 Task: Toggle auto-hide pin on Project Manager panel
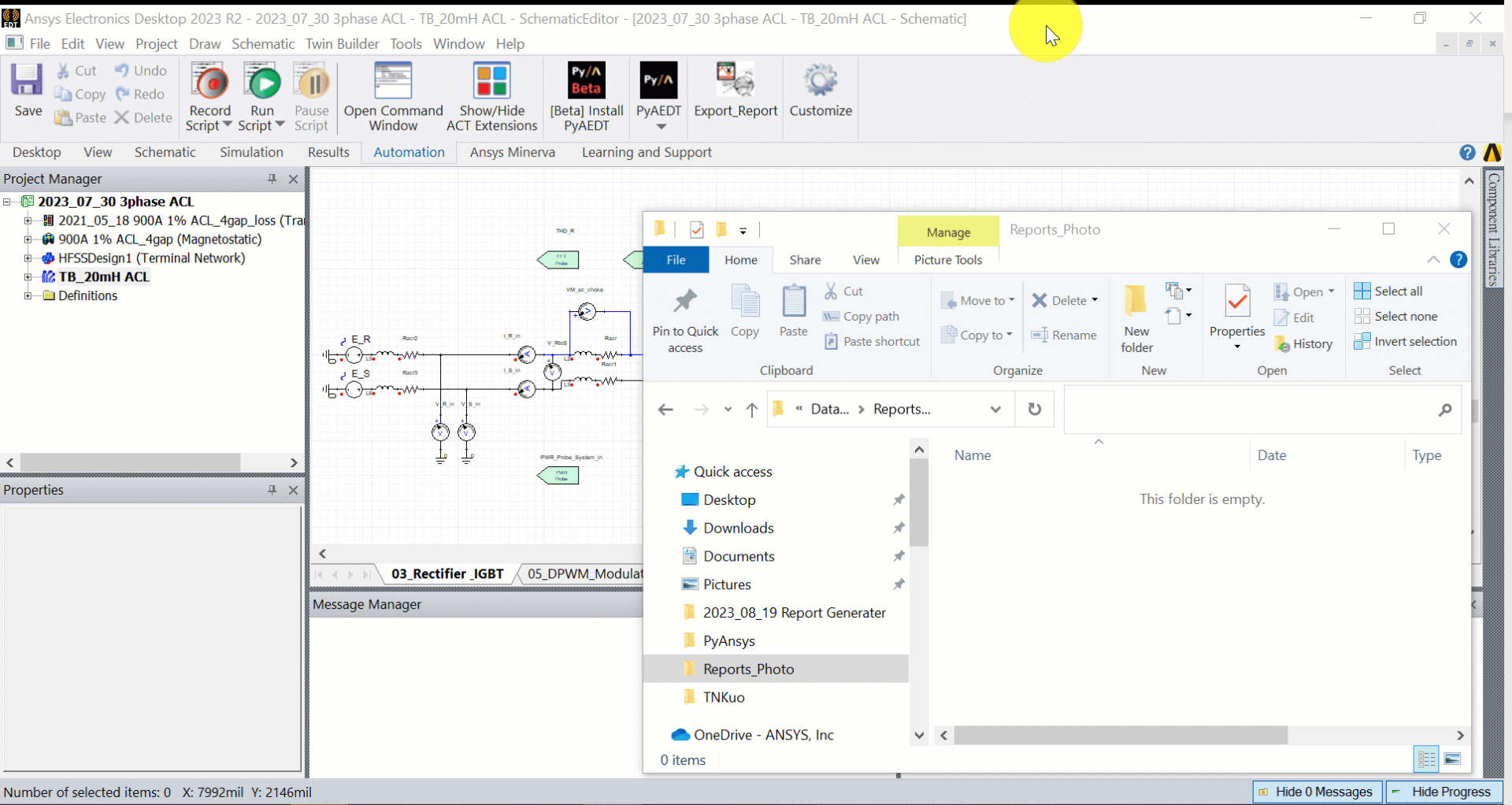[272, 179]
